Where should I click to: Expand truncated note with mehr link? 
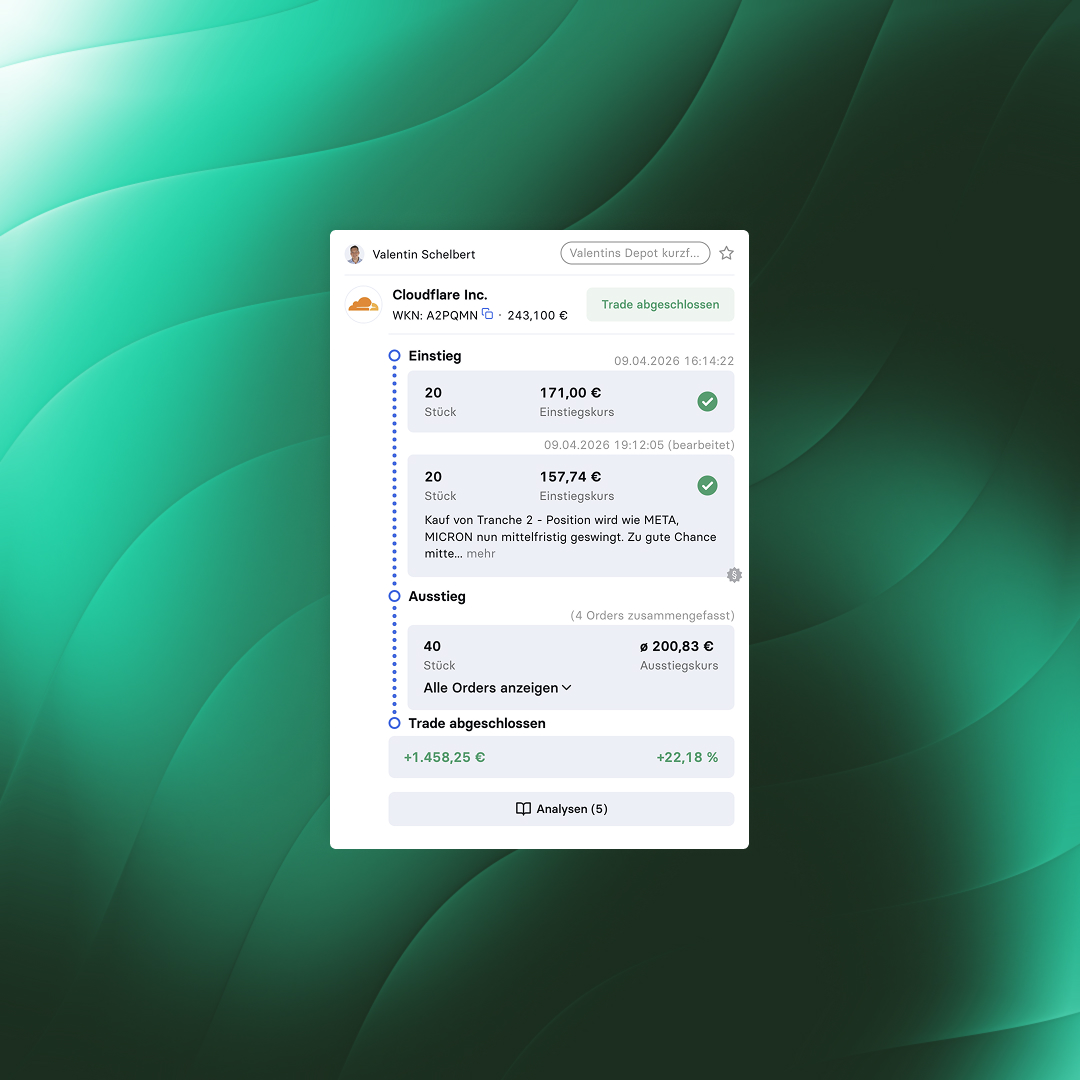tap(481, 554)
